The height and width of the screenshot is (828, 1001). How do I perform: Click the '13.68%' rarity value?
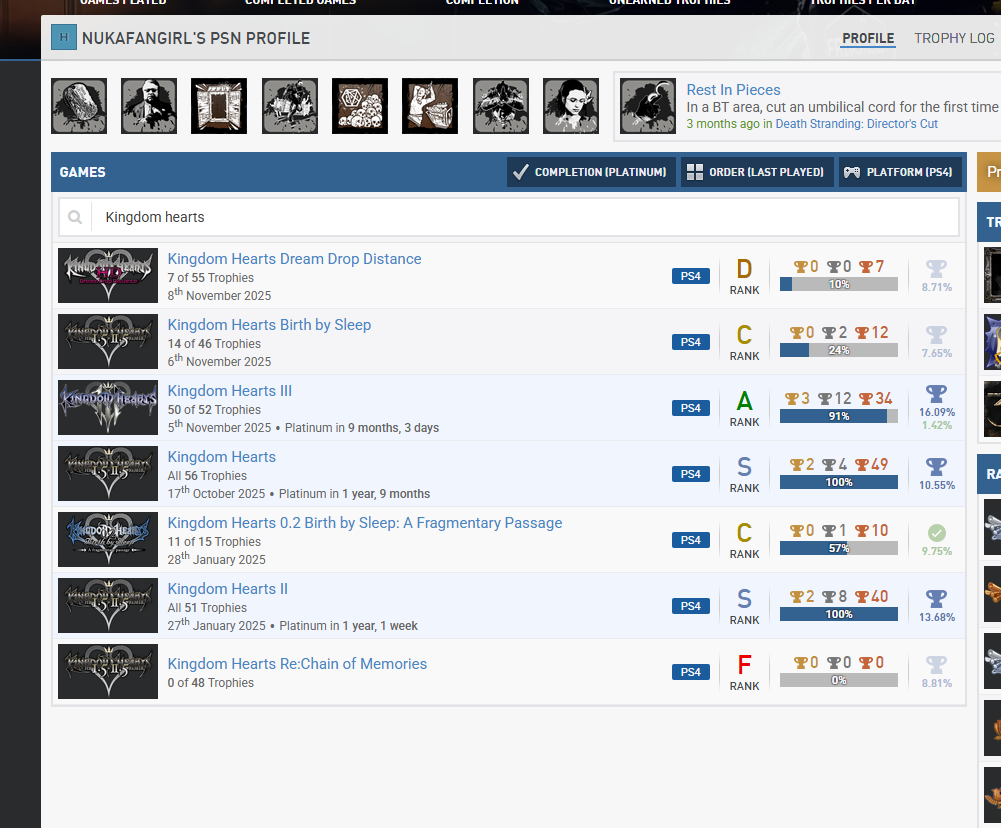point(937,617)
